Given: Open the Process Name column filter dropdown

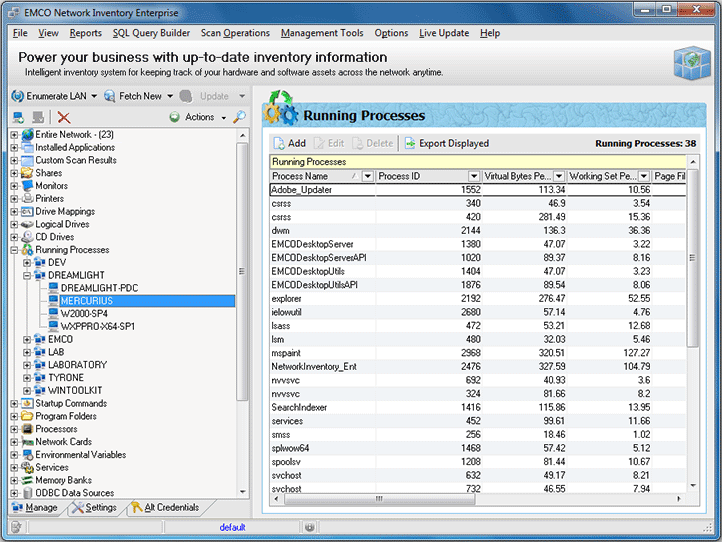Looking at the screenshot, I should 367,176.
